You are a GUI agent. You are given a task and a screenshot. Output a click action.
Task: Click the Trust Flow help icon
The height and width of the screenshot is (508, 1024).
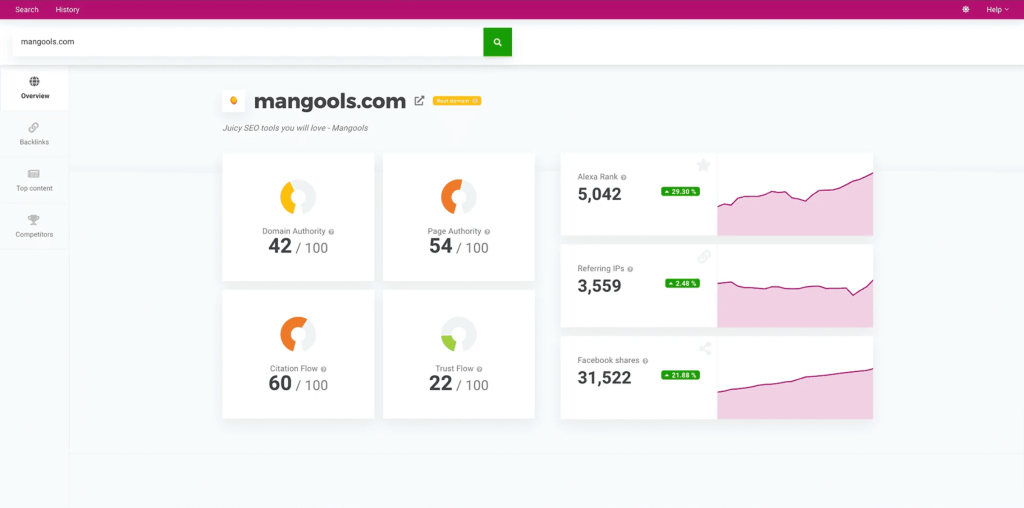coord(479,369)
